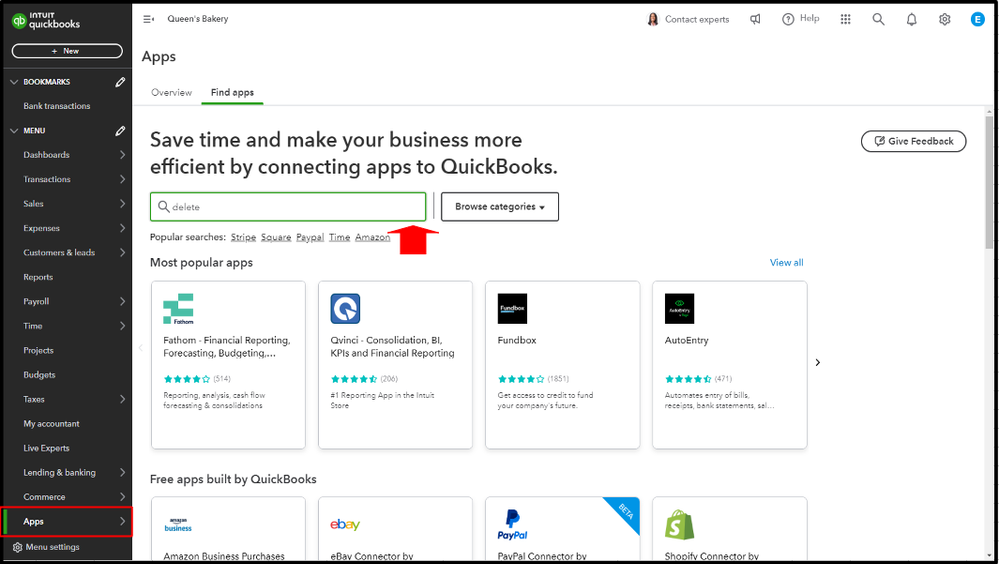
Task: Click the Help question mark icon
Action: coord(788,19)
